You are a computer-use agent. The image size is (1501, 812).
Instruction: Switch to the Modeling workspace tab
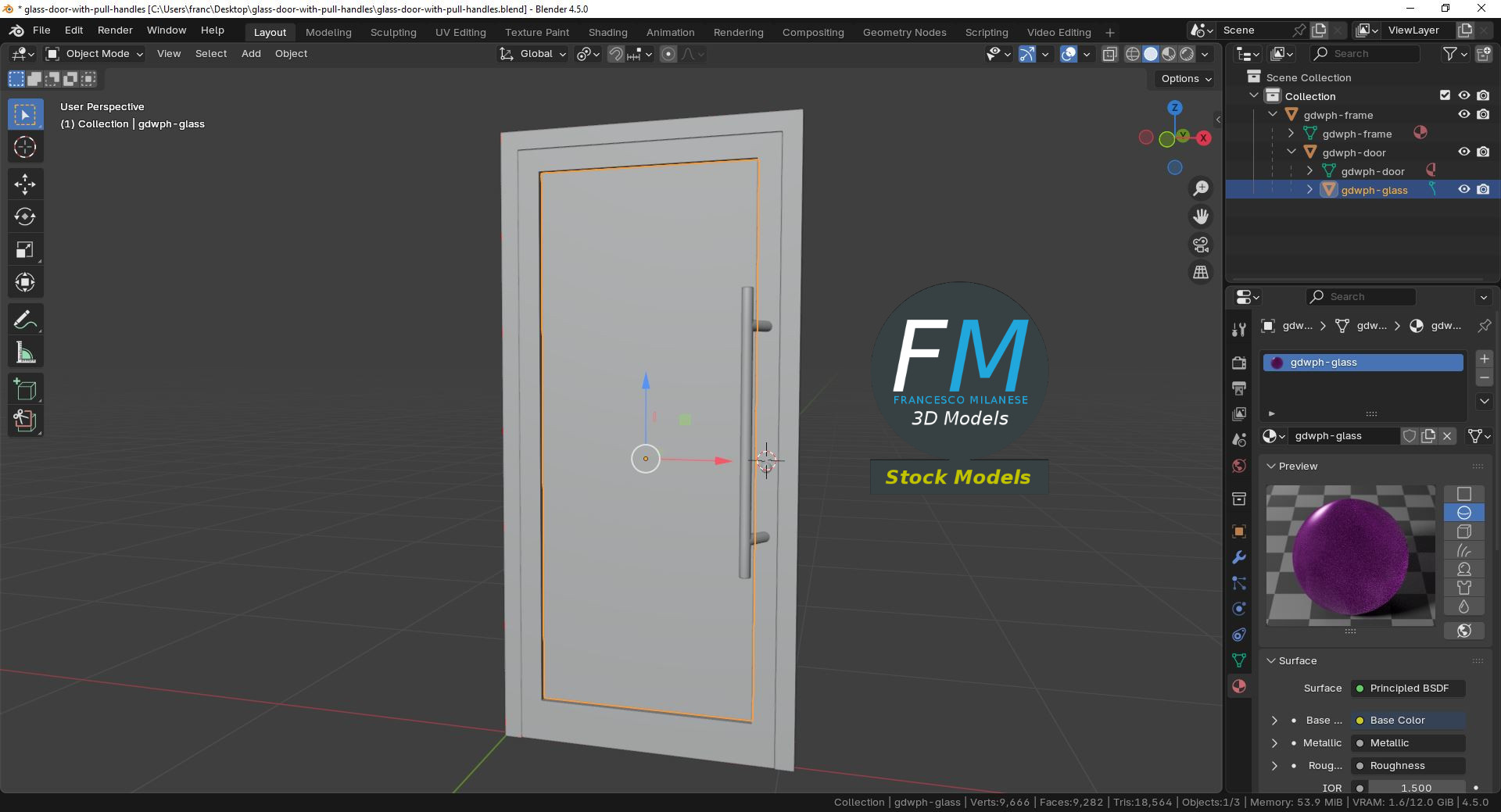[x=328, y=32]
